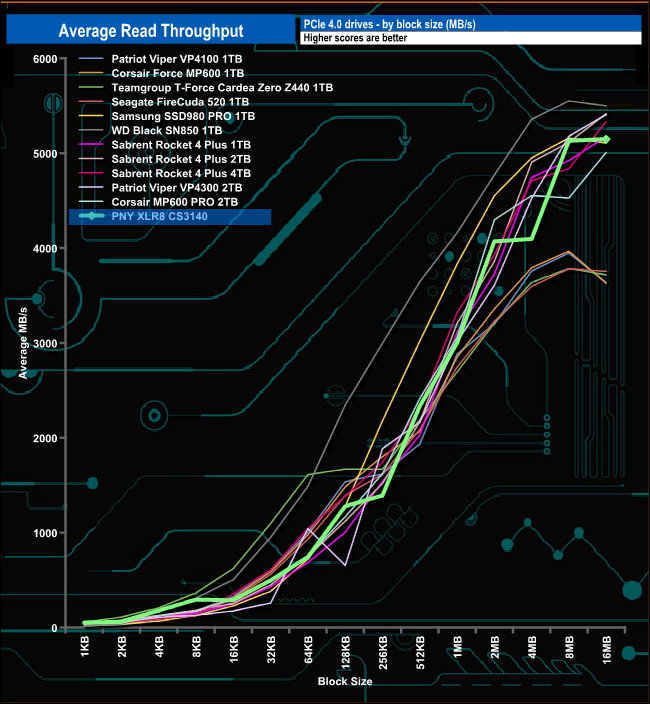Click the Average MB/s axis title
This screenshot has height=704, width=650.
pyautogui.click(x=23, y=343)
